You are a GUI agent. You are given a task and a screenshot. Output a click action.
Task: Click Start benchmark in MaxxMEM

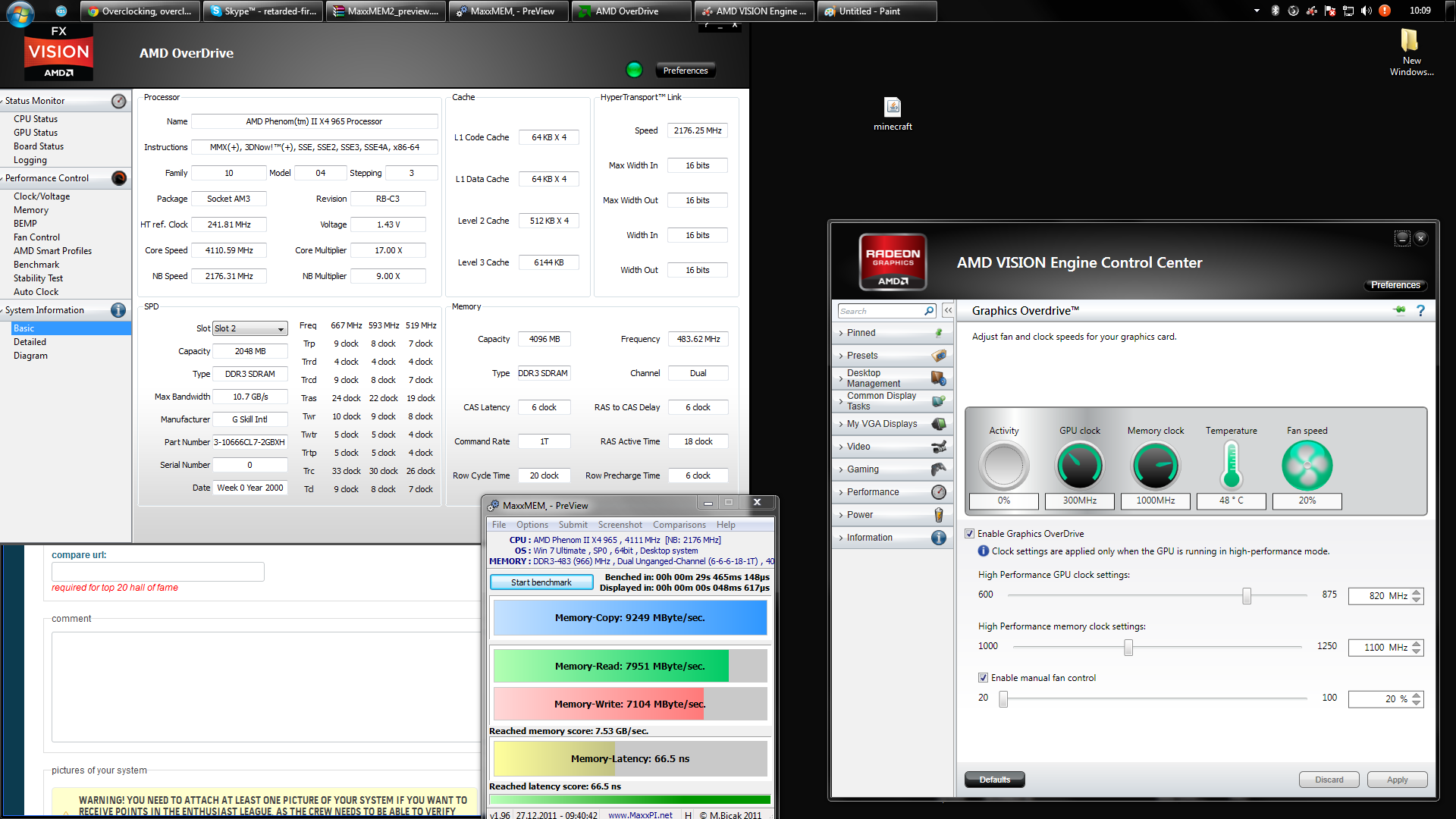pos(541,582)
